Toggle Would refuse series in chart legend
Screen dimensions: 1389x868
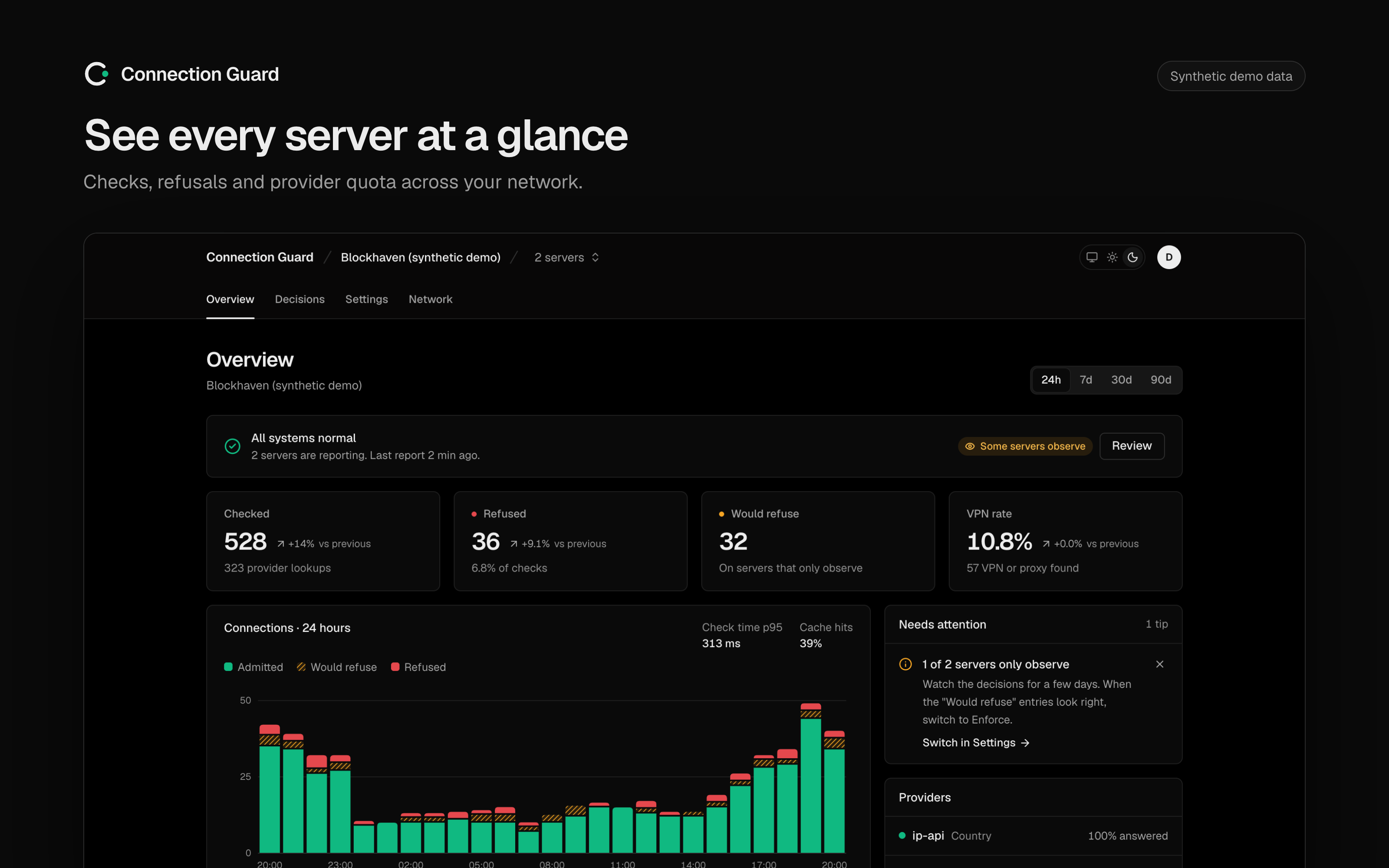pyautogui.click(x=337, y=667)
